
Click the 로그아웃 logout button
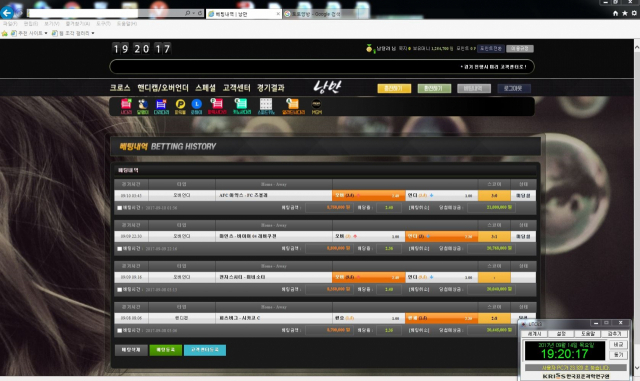(x=514, y=88)
